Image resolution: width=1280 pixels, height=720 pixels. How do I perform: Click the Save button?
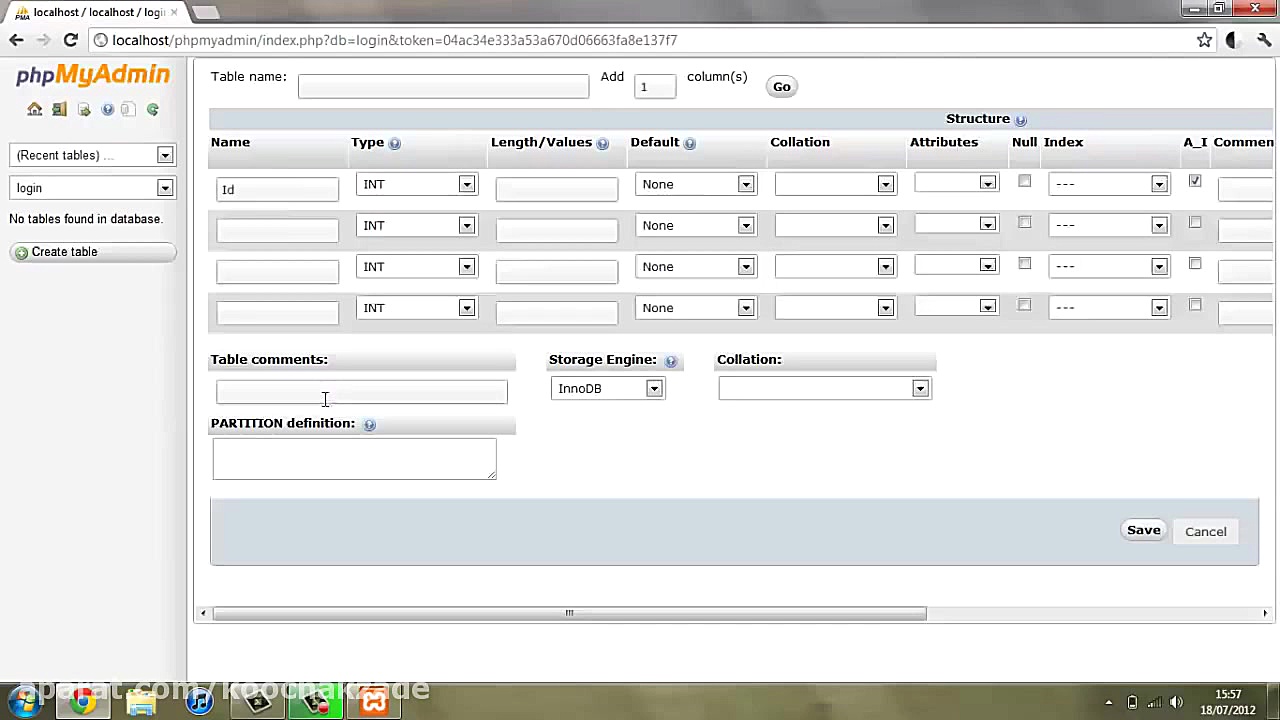pos(1143,530)
